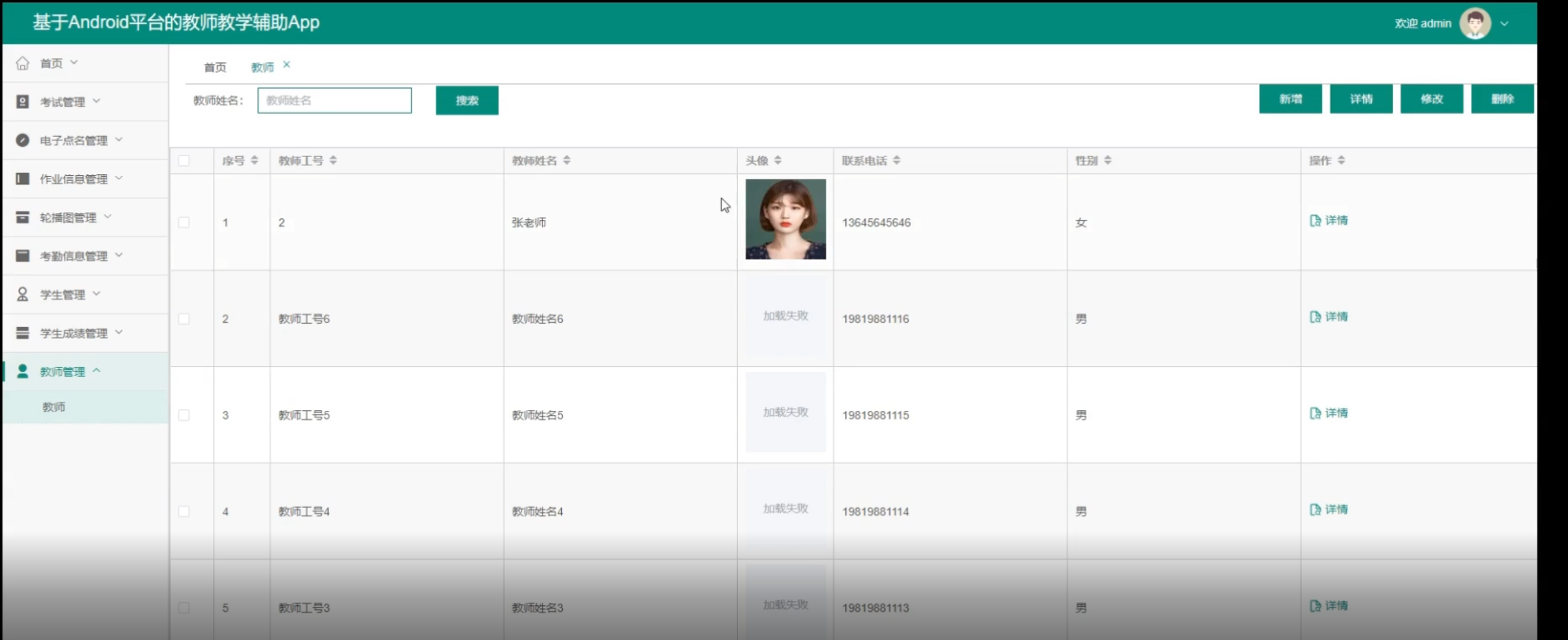This screenshot has width=1568, height=640.
Task: Click the 新增 button
Action: coord(1290,99)
